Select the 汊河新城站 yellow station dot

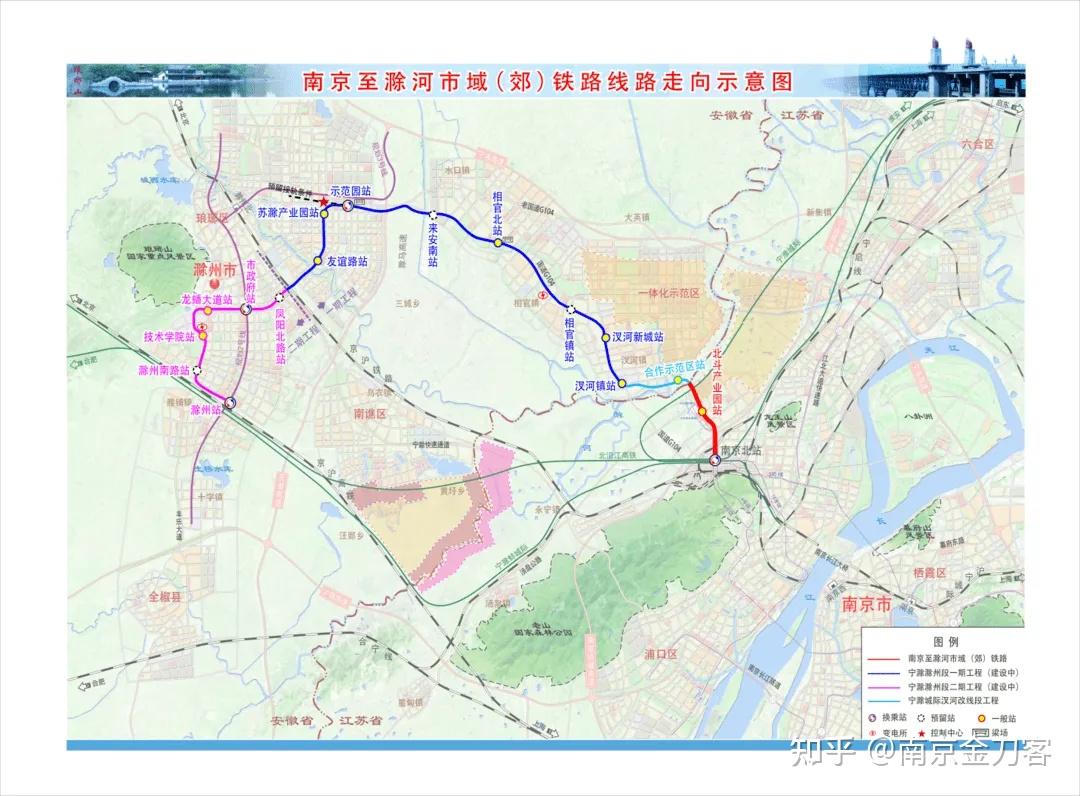[605, 337]
